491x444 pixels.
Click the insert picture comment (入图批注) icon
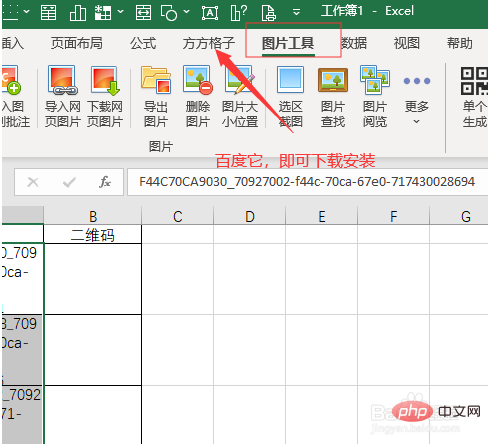(11, 80)
